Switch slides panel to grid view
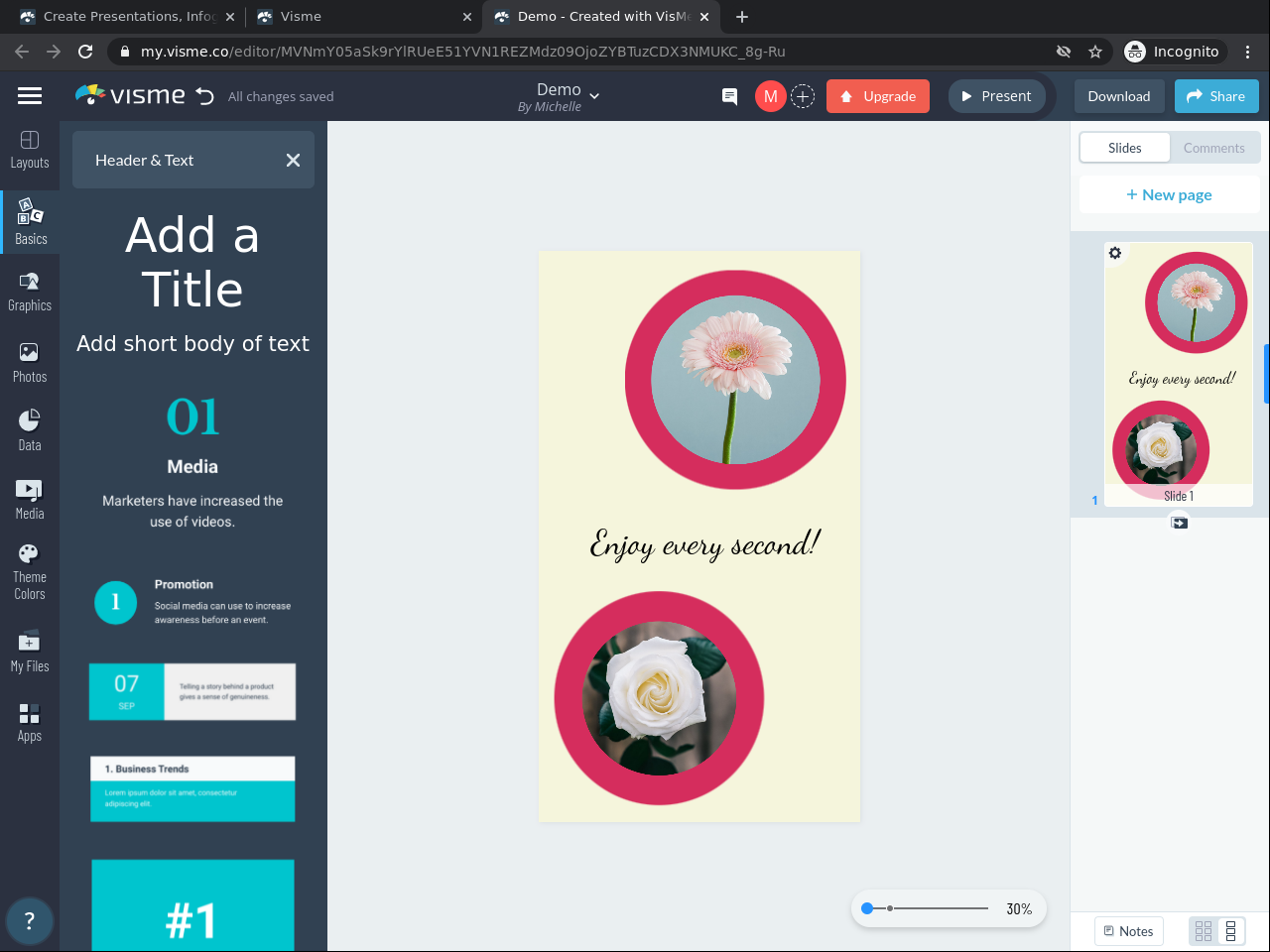 (1204, 931)
